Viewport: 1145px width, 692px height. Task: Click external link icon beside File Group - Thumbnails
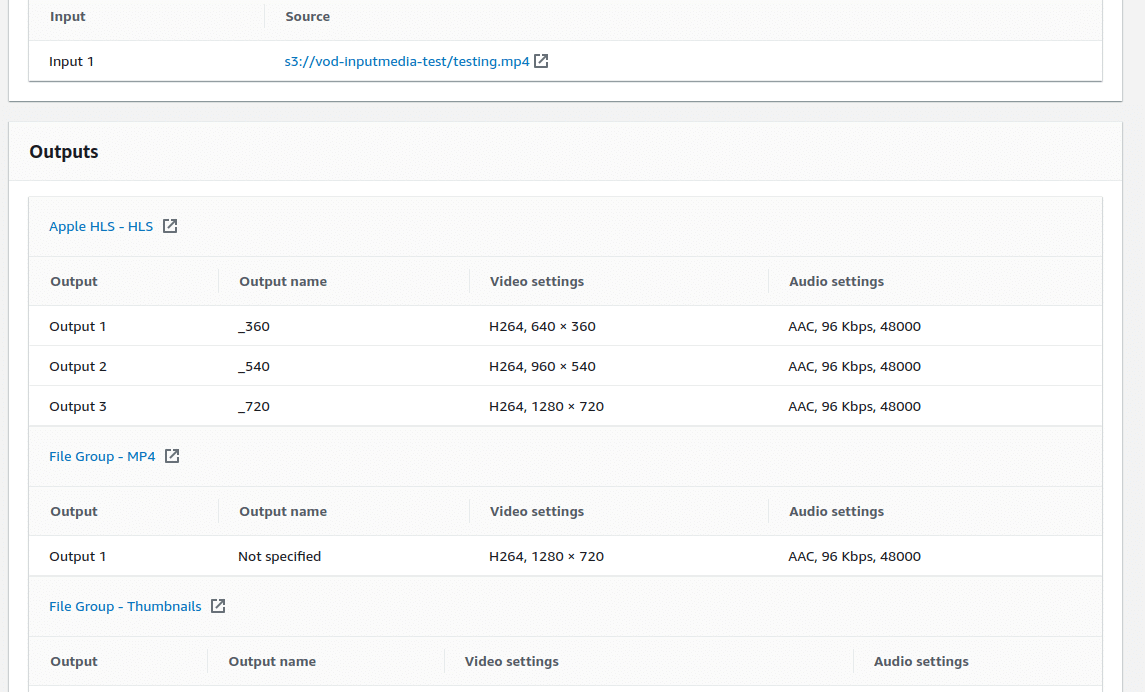tap(218, 606)
